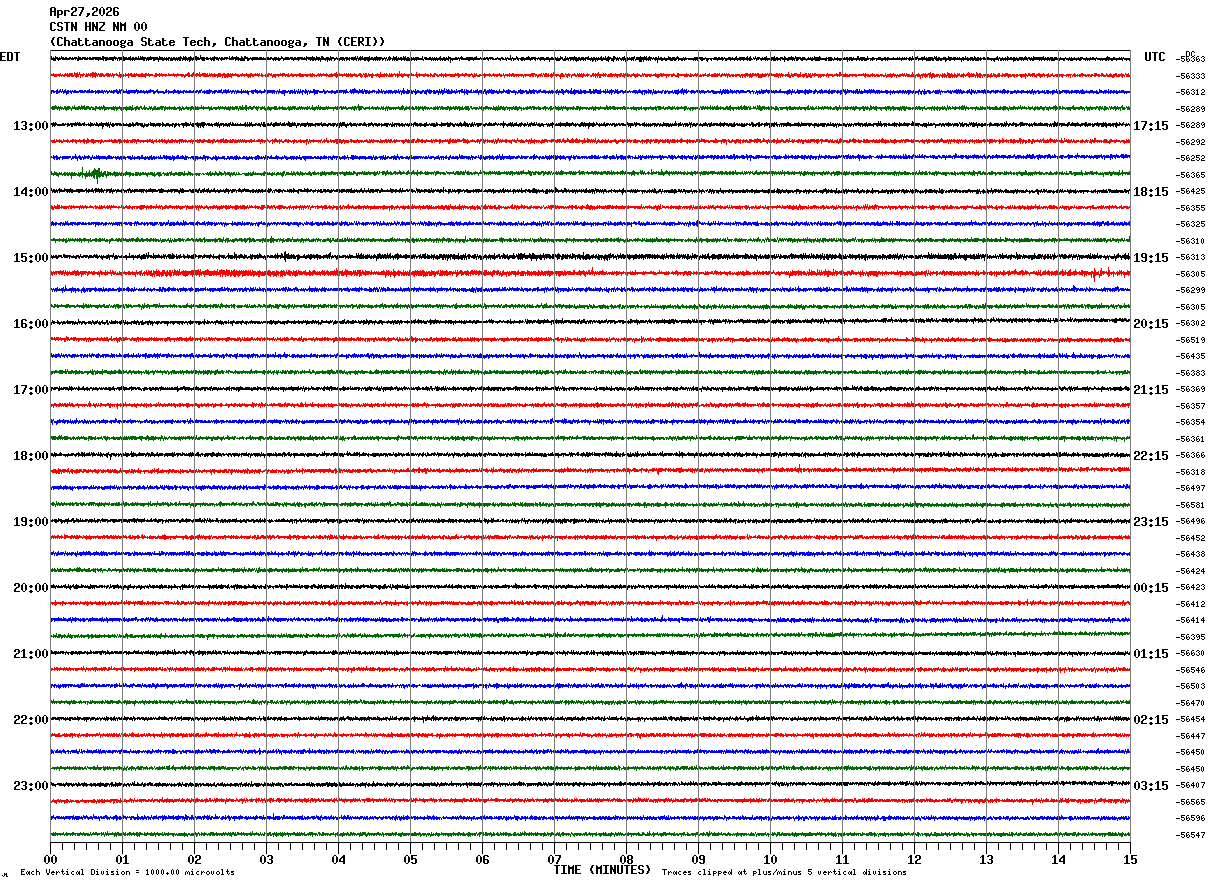Click the '20:15' UTC time label
The height and width of the screenshot is (886, 1210).
pyautogui.click(x=1151, y=324)
